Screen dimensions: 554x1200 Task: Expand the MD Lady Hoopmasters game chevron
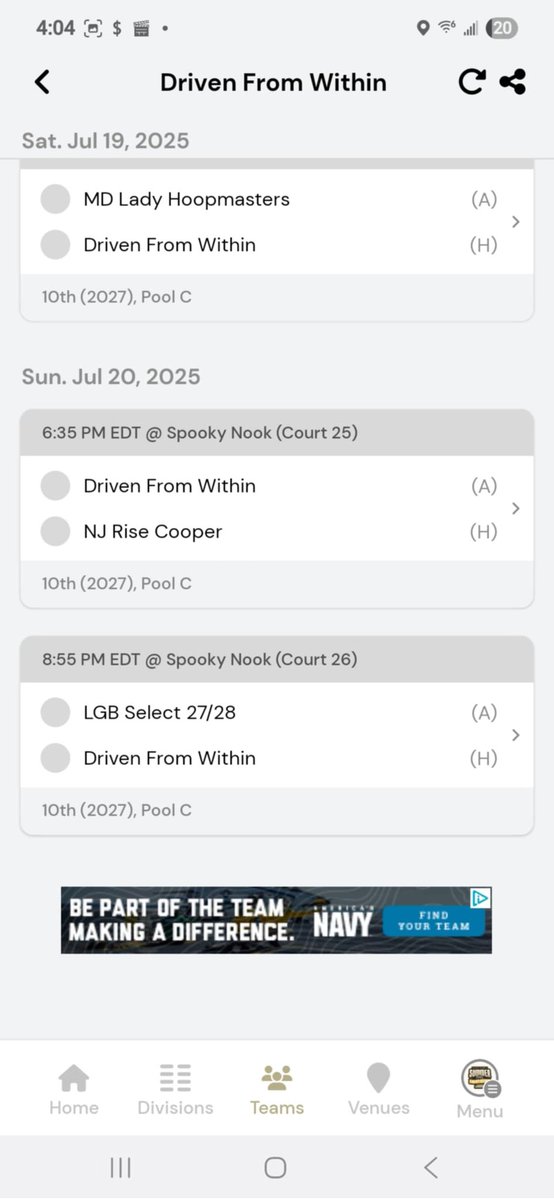(516, 222)
